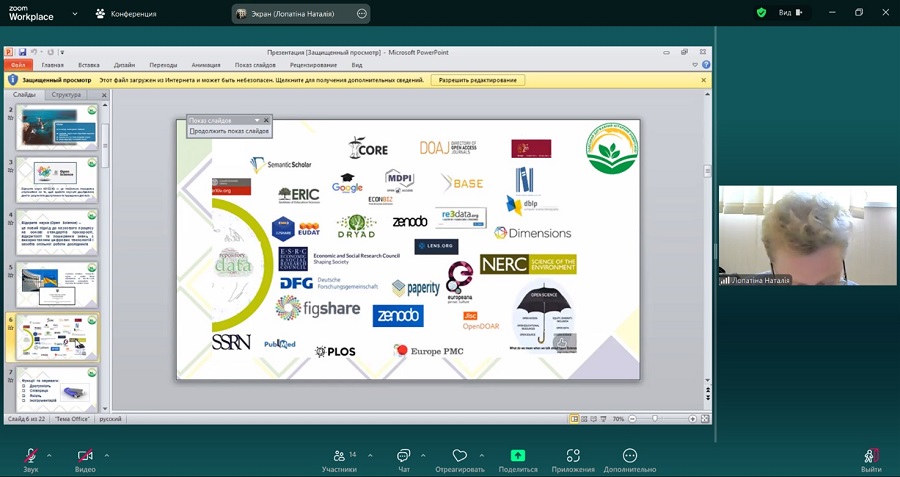
Task: Click 'Разрешить редактирование' button
Action: [478, 80]
